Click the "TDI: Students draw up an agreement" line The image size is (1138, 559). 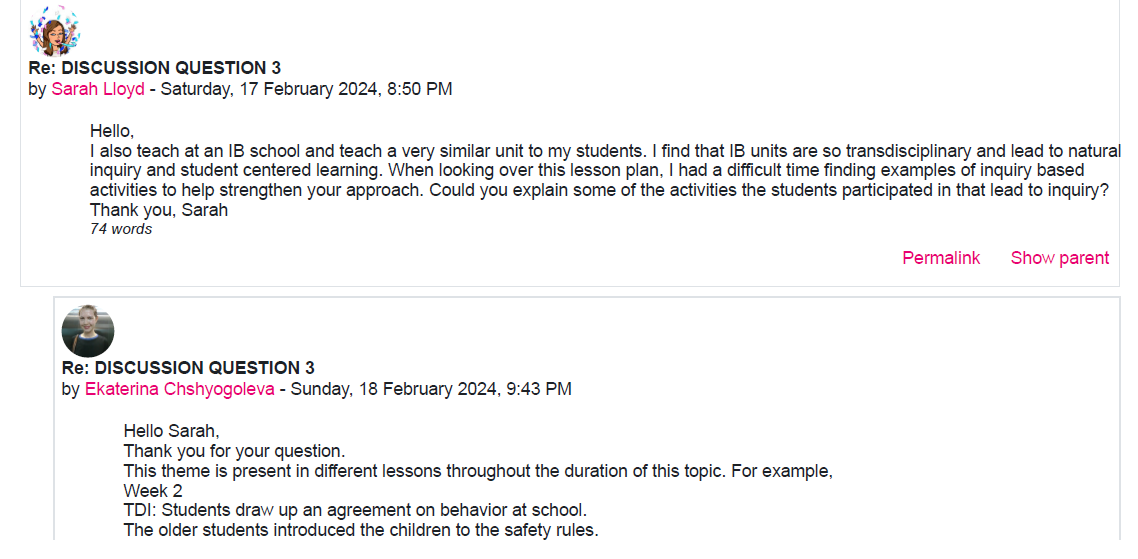(355, 510)
